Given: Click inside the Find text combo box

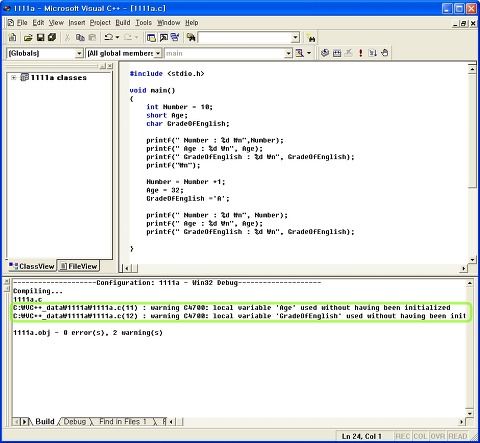Looking at the screenshot, I should [245, 38].
